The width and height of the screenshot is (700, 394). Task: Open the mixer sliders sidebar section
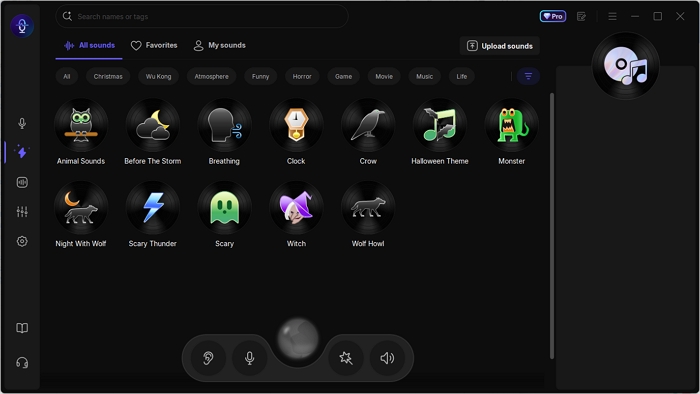tap(22, 212)
